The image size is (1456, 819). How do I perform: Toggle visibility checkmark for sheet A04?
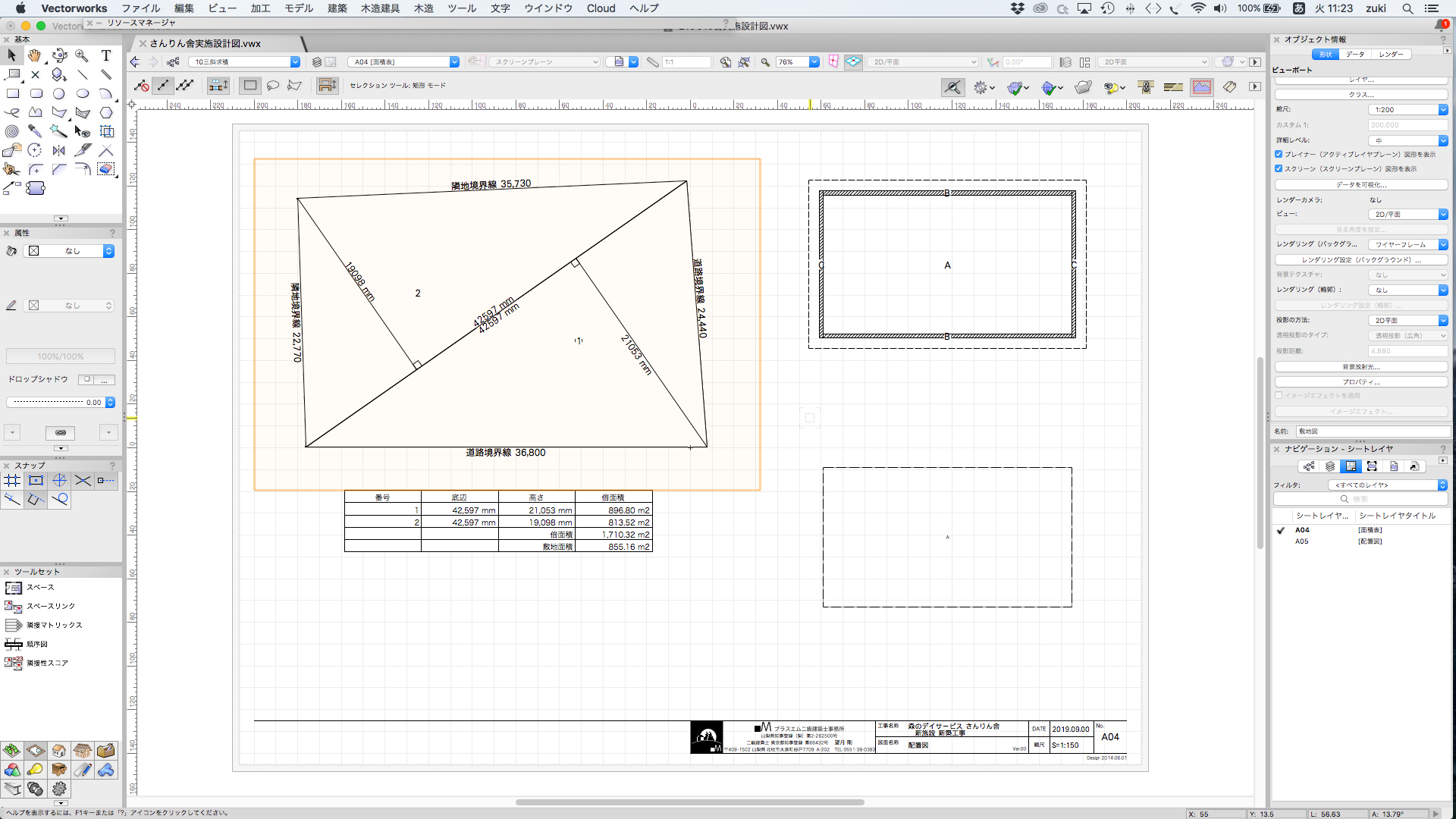[x=1281, y=530]
